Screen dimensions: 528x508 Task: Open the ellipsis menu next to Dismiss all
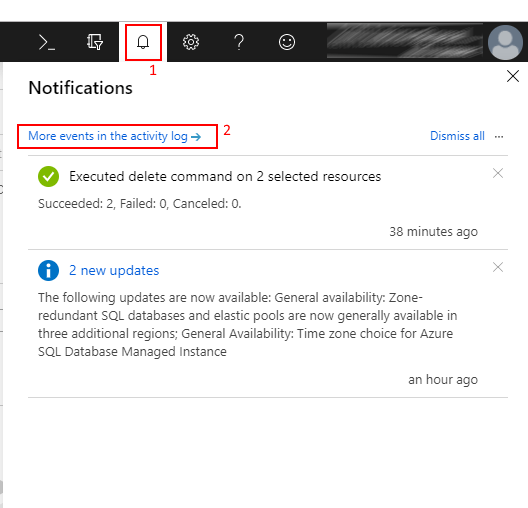tap(499, 137)
